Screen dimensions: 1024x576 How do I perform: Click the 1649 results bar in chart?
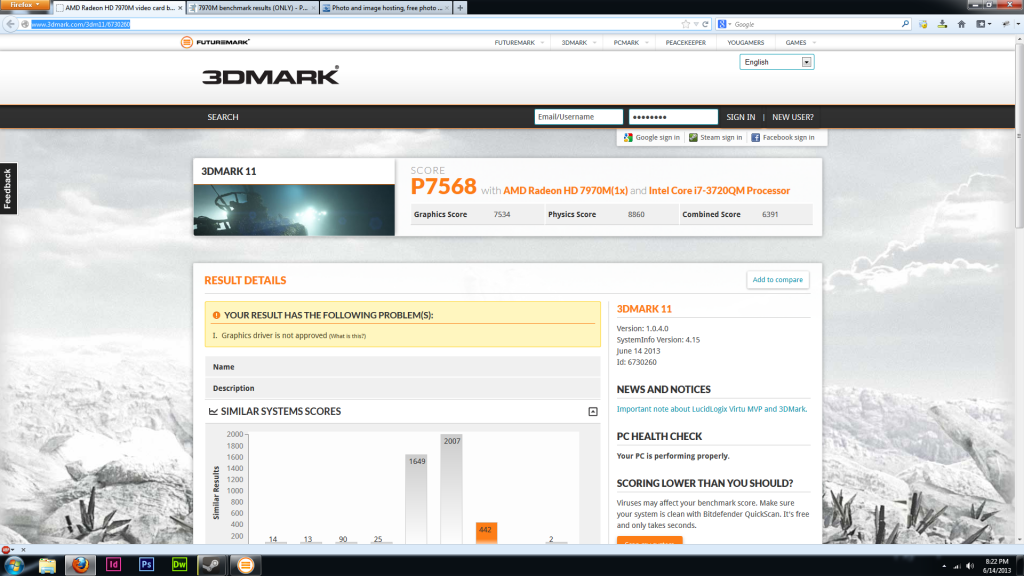pos(416,499)
